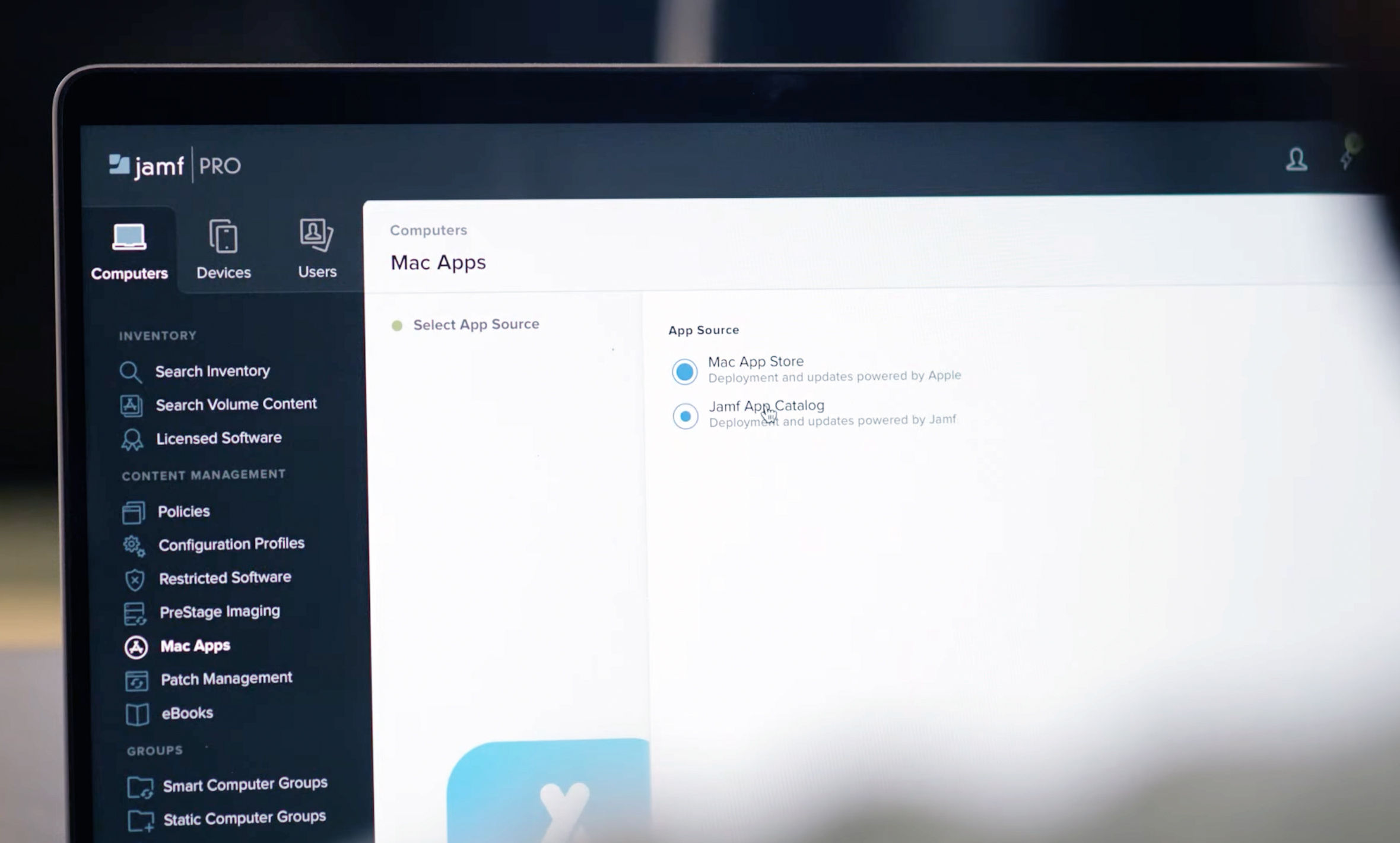Click the Policies menu item
Screen dimensions: 1400x843
184,511
